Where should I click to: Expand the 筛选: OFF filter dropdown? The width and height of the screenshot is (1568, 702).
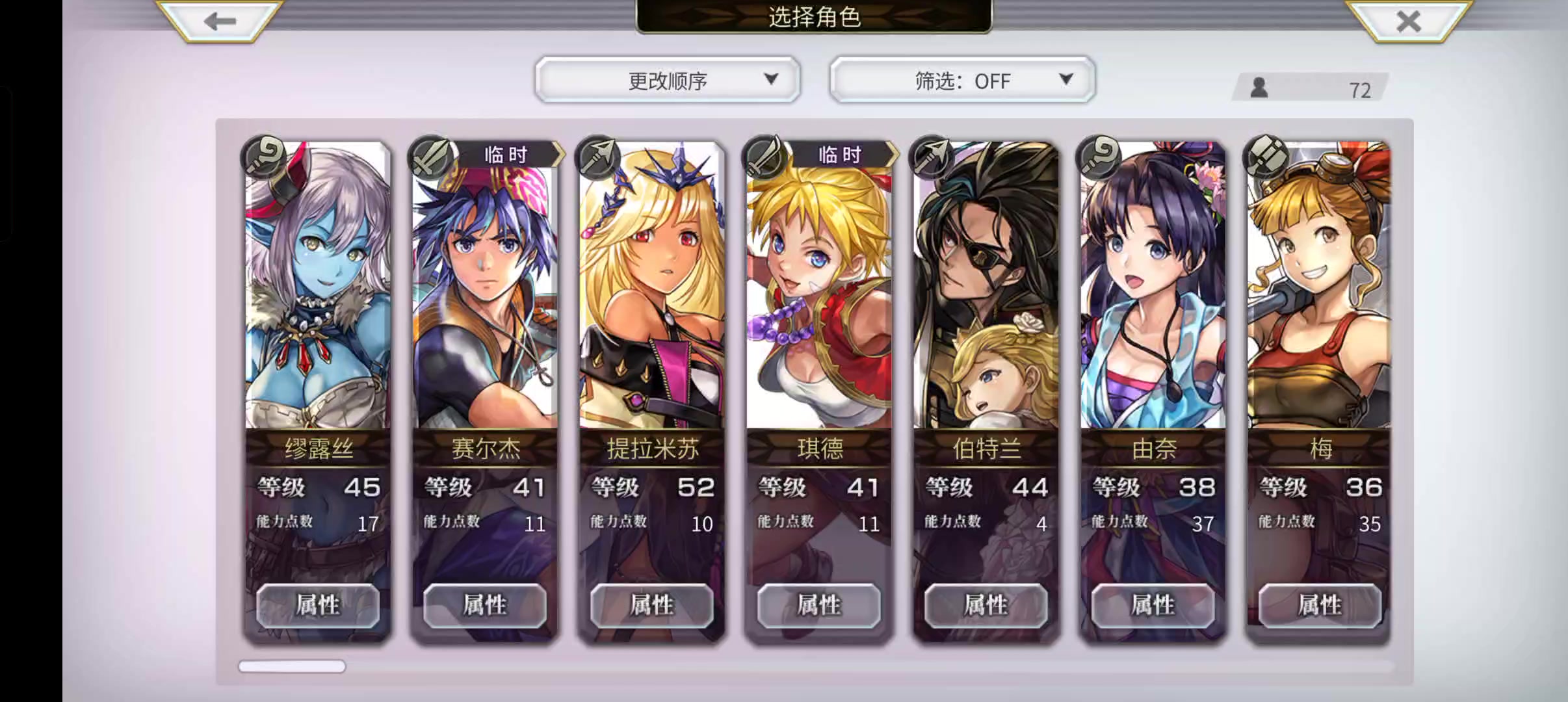tap(963, 80)
